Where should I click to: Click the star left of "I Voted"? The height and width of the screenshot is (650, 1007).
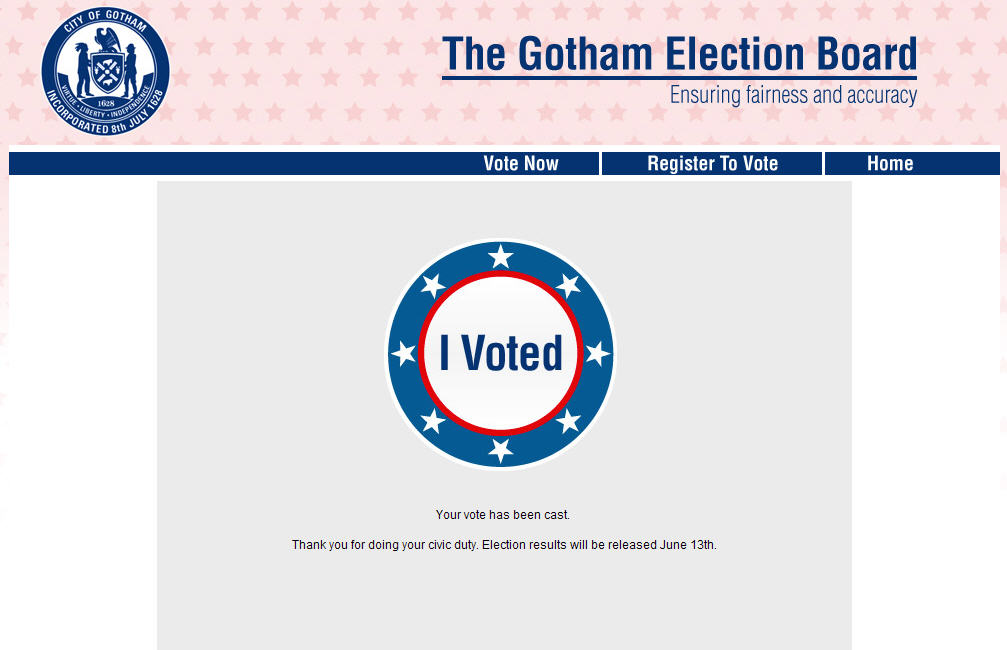[x=404, y=354]
